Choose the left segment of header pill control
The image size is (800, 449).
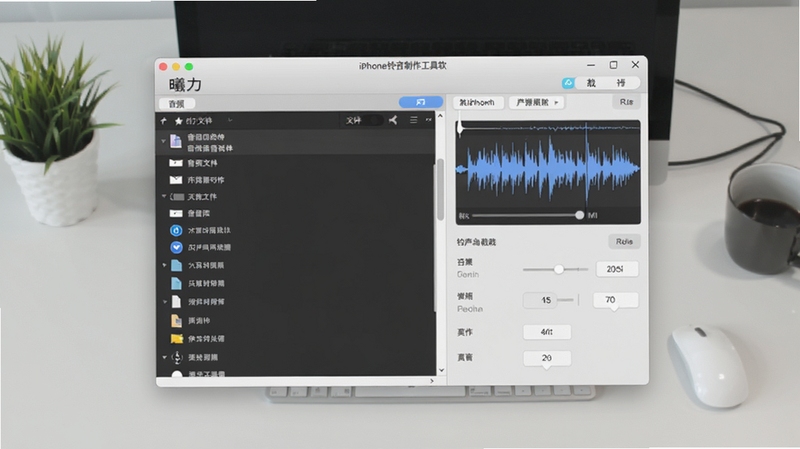point(591,83)
